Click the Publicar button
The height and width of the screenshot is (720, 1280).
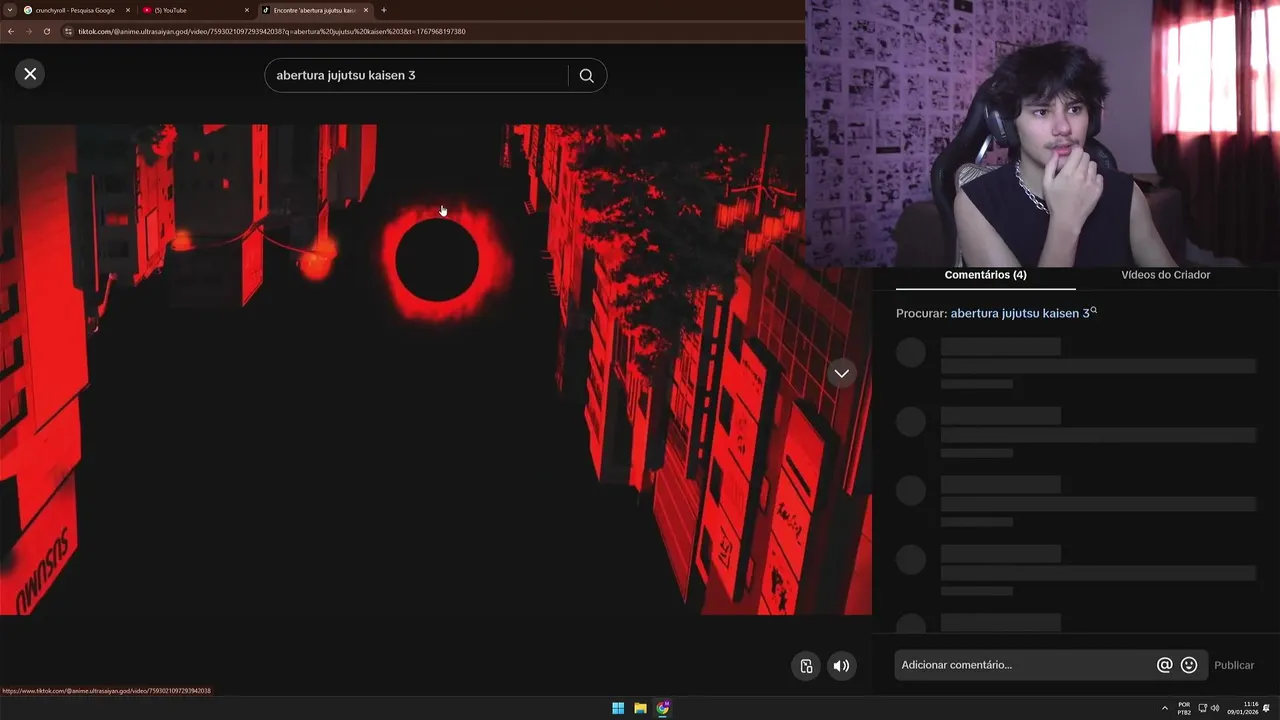point(1234,665)
